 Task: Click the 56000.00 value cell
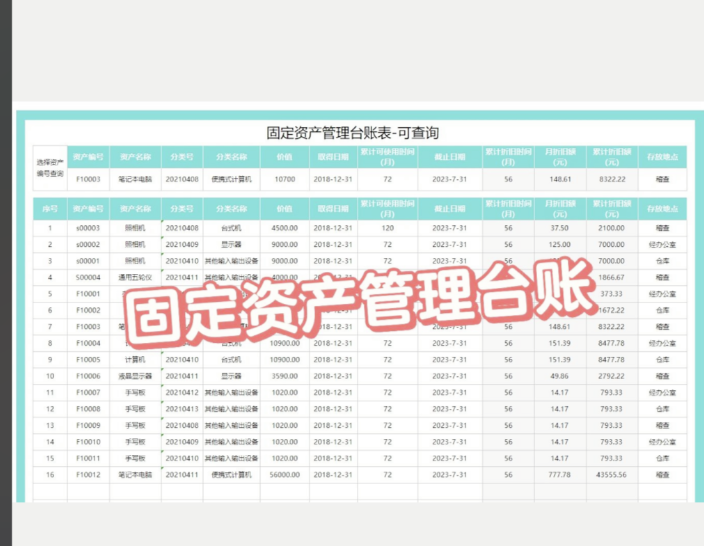pyautogui.click(x=284, y=473)
